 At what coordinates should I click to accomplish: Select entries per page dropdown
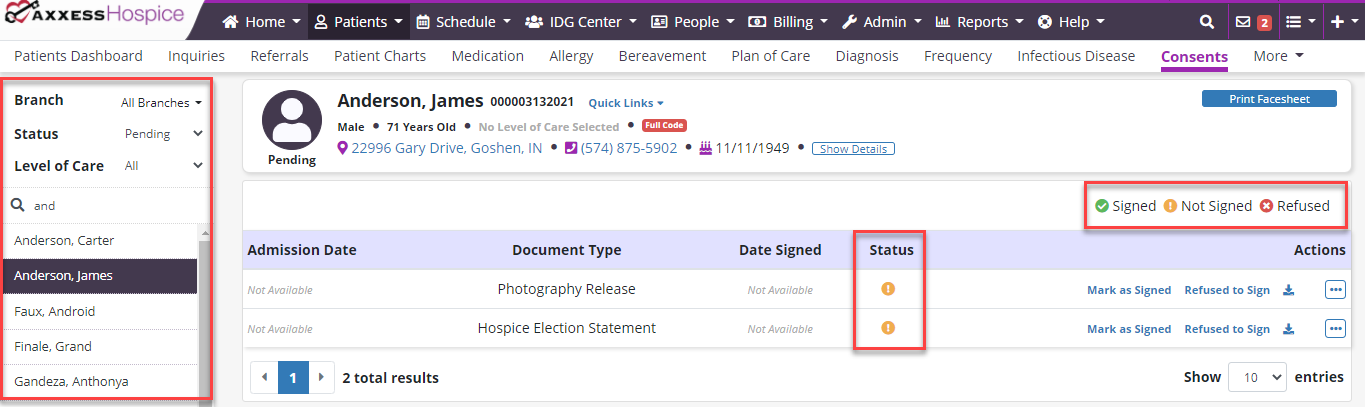pos(1257,377)
